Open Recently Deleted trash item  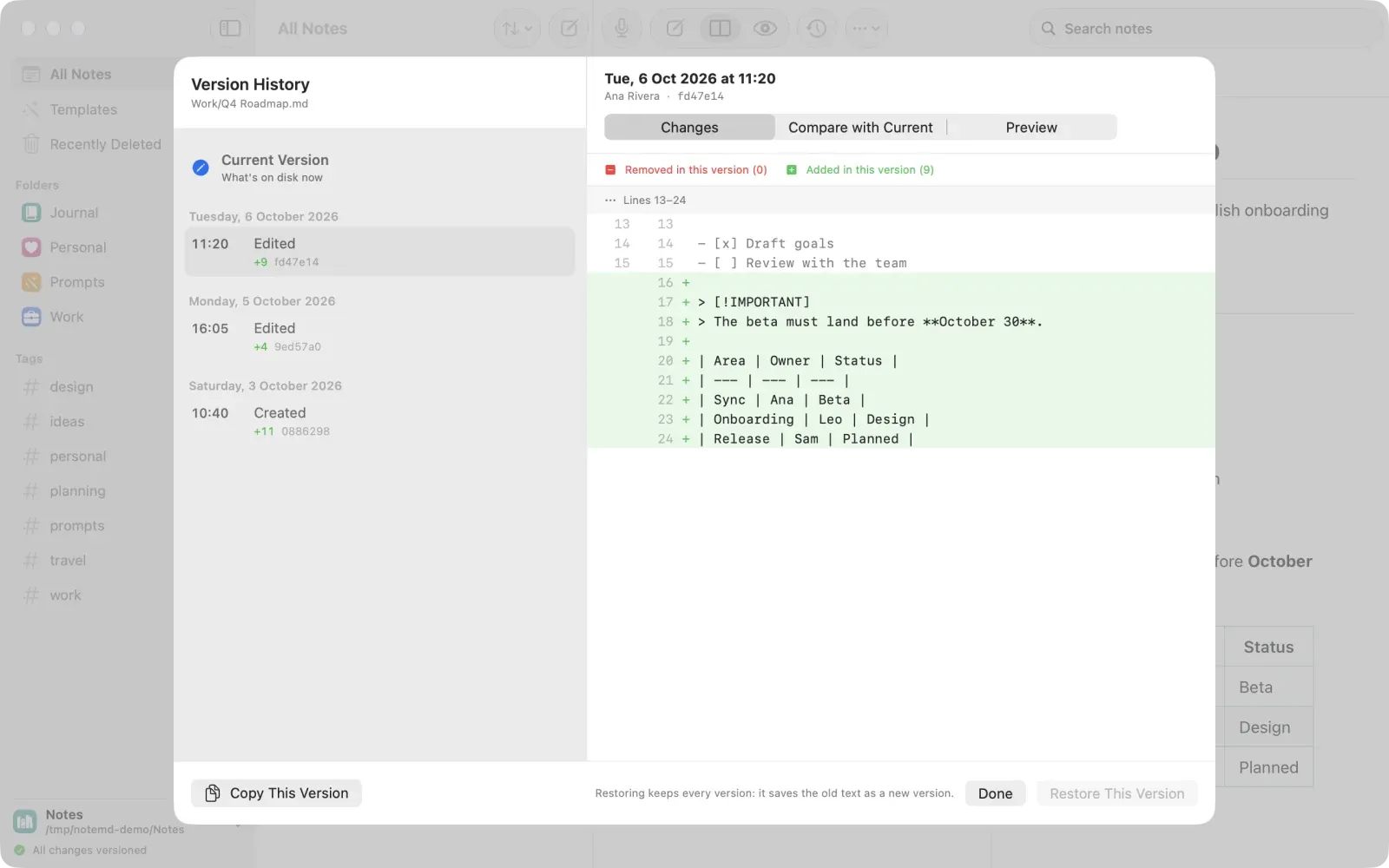pos(91,144)
